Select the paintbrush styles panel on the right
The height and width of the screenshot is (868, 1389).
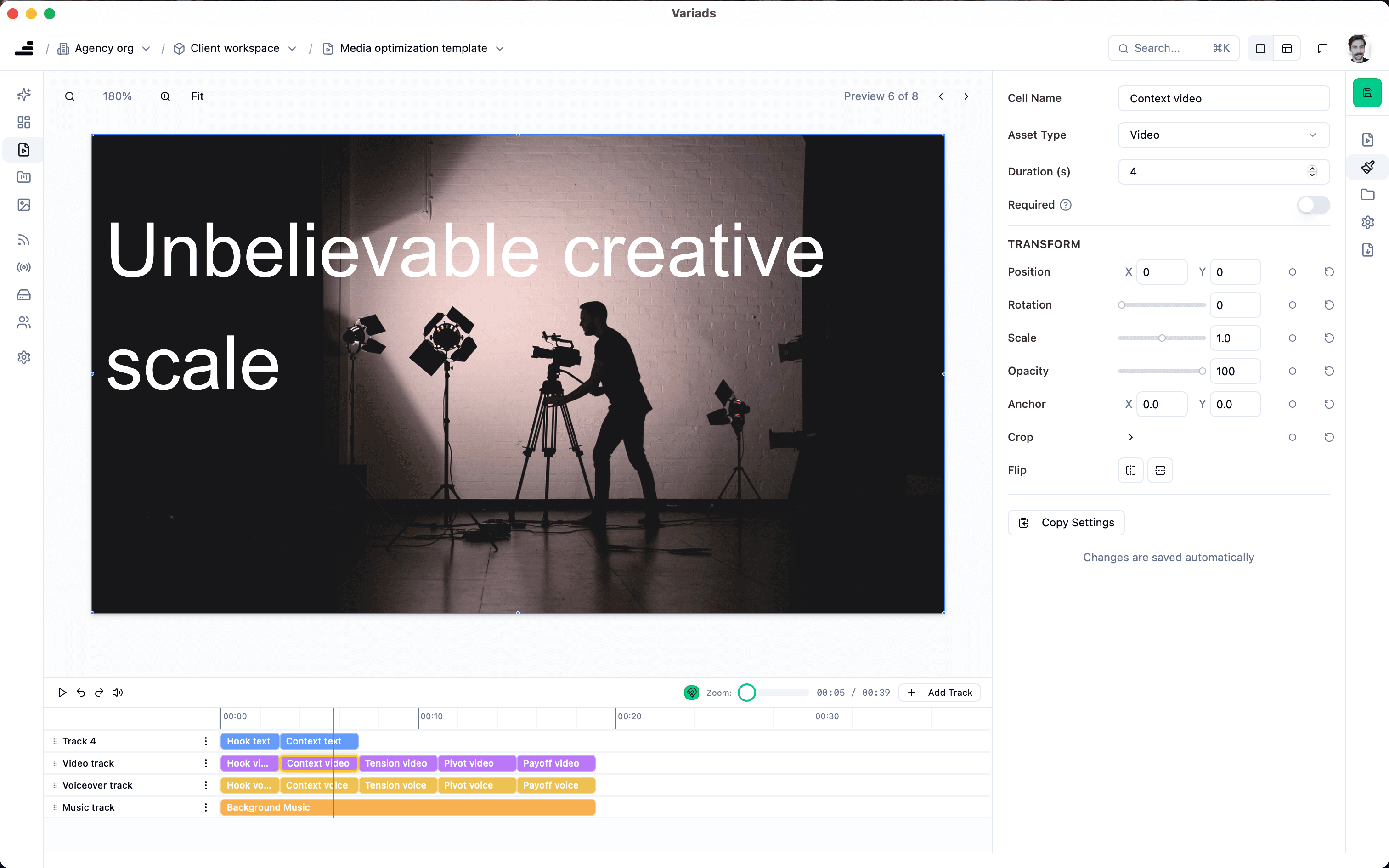pyautogui.click(x=1368, y=166)
